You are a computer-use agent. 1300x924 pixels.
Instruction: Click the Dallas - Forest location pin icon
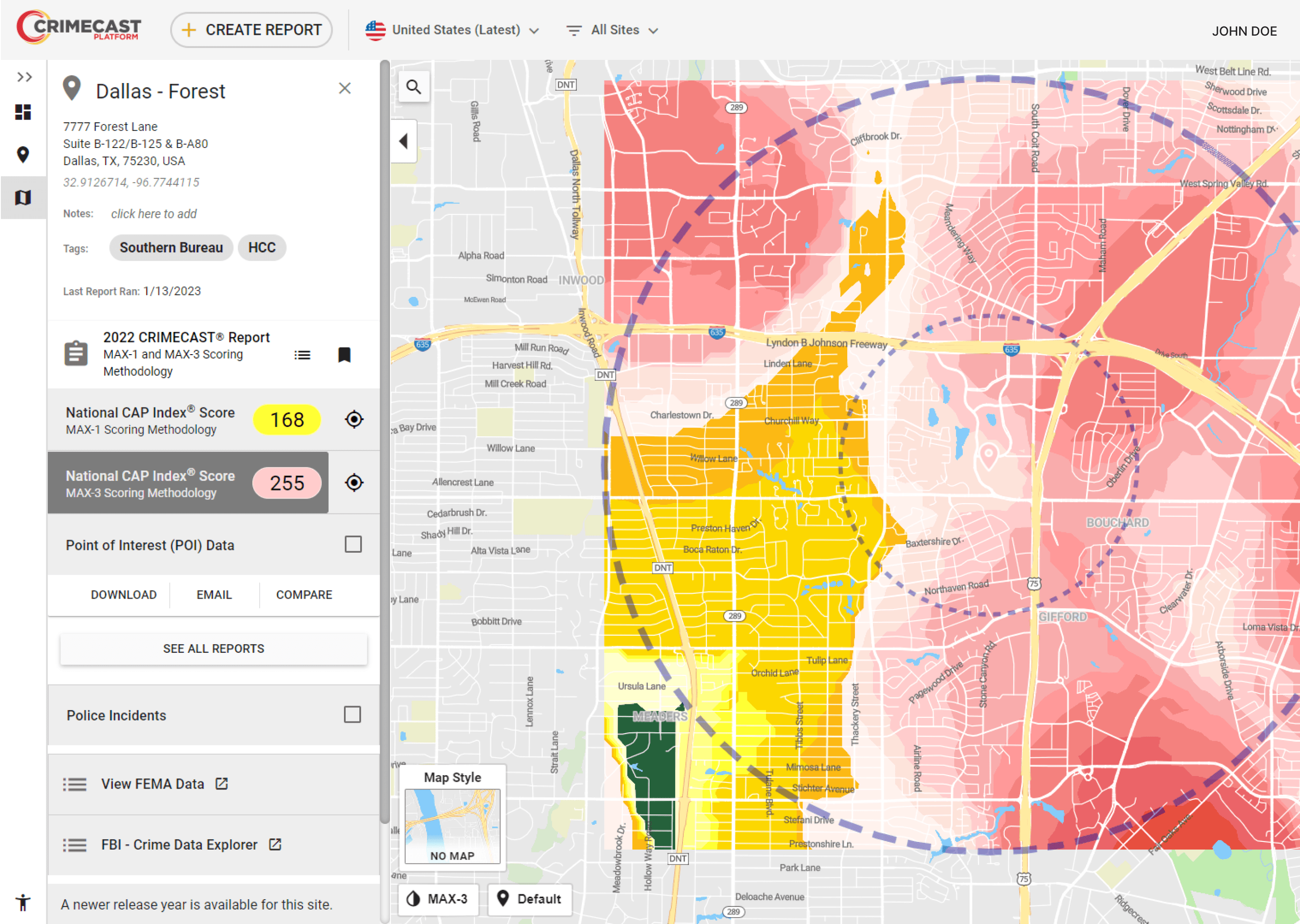pyautogui.click(x=72, y=89)
